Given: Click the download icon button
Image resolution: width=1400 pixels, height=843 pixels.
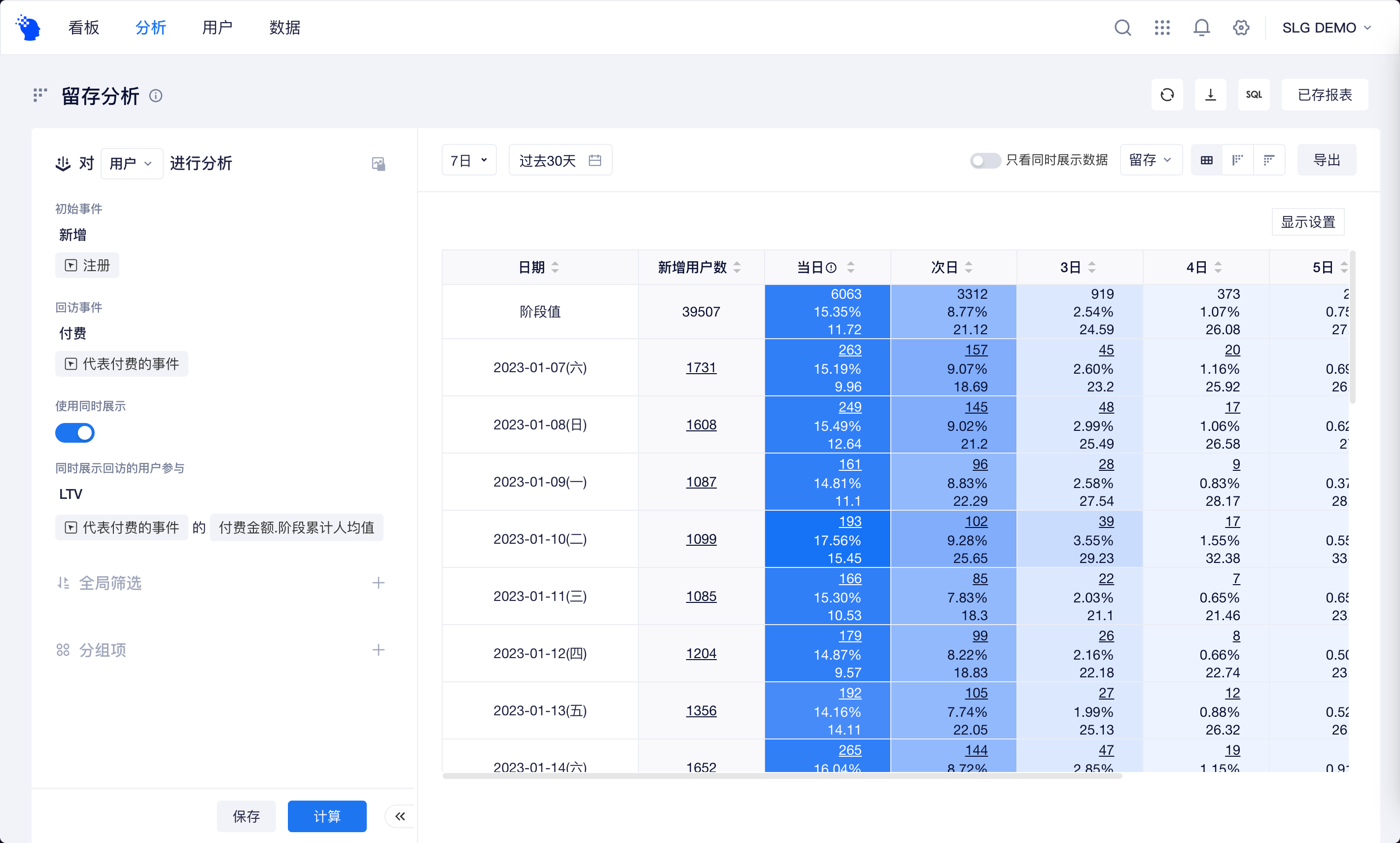Looking at the screenshot, I should click(1210, 95).
